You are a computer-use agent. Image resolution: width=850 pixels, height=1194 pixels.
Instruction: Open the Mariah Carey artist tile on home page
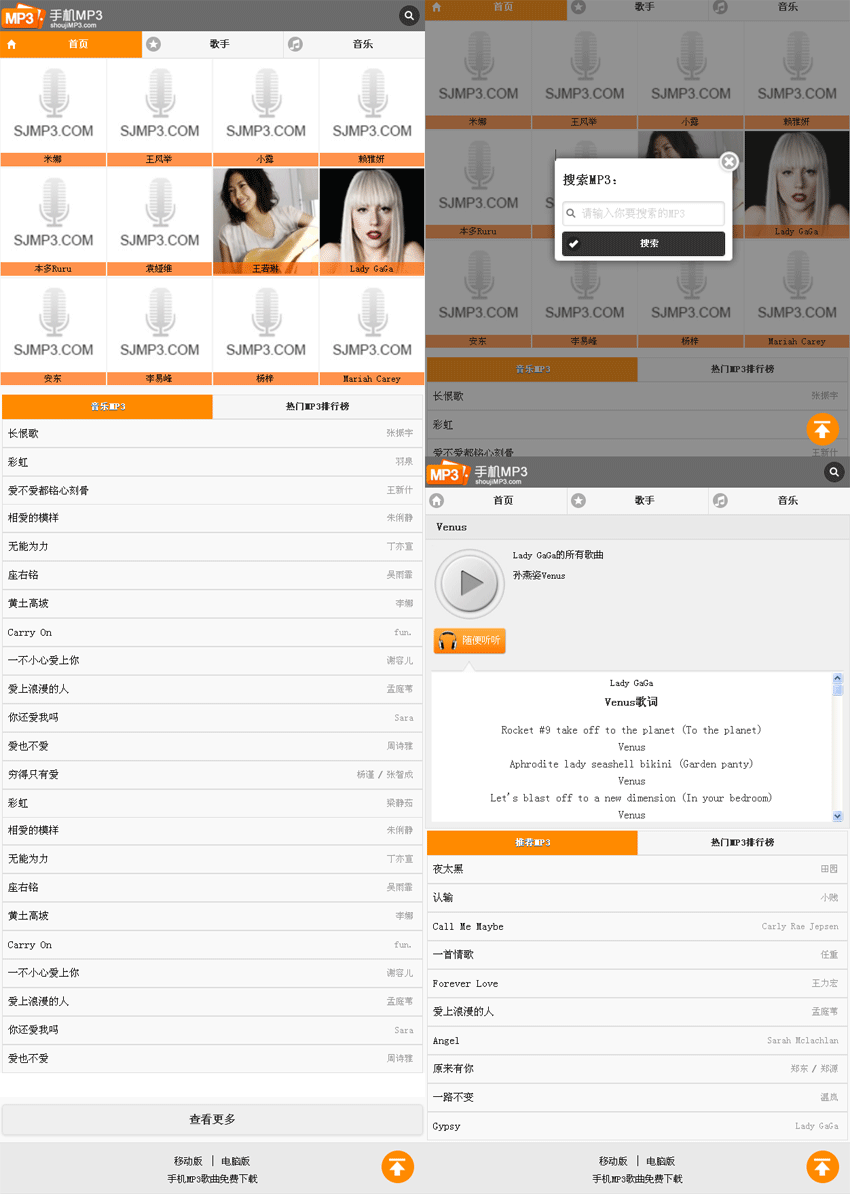coord(372,331)
